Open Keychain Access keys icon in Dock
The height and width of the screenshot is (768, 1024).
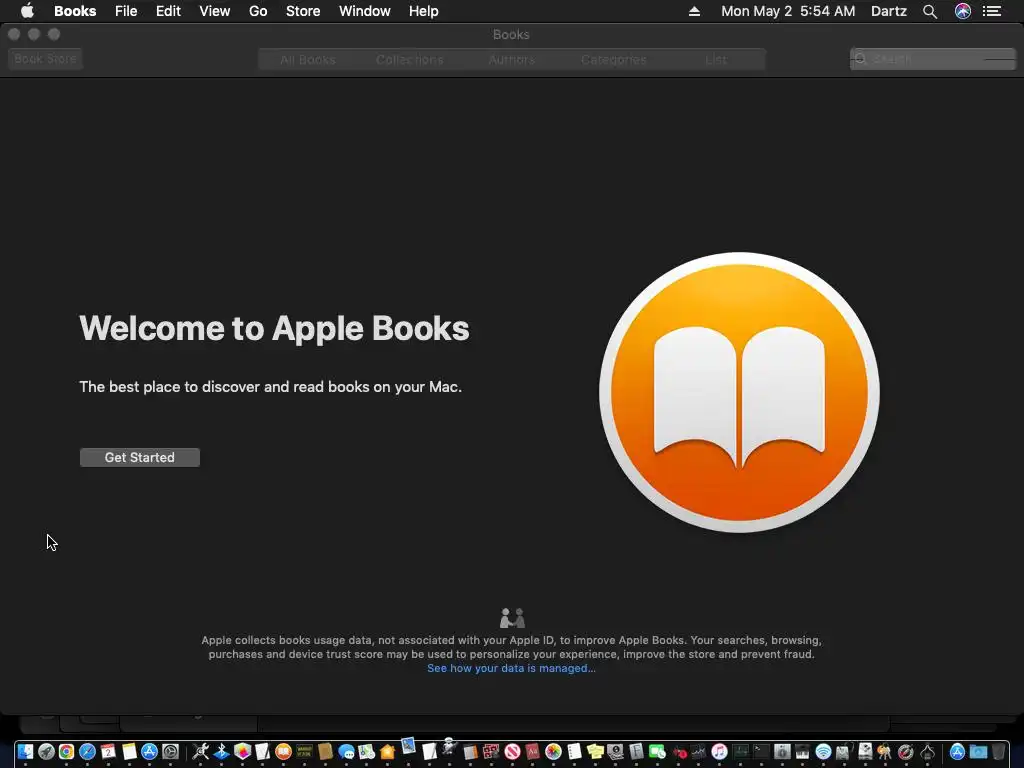[884, 752]
